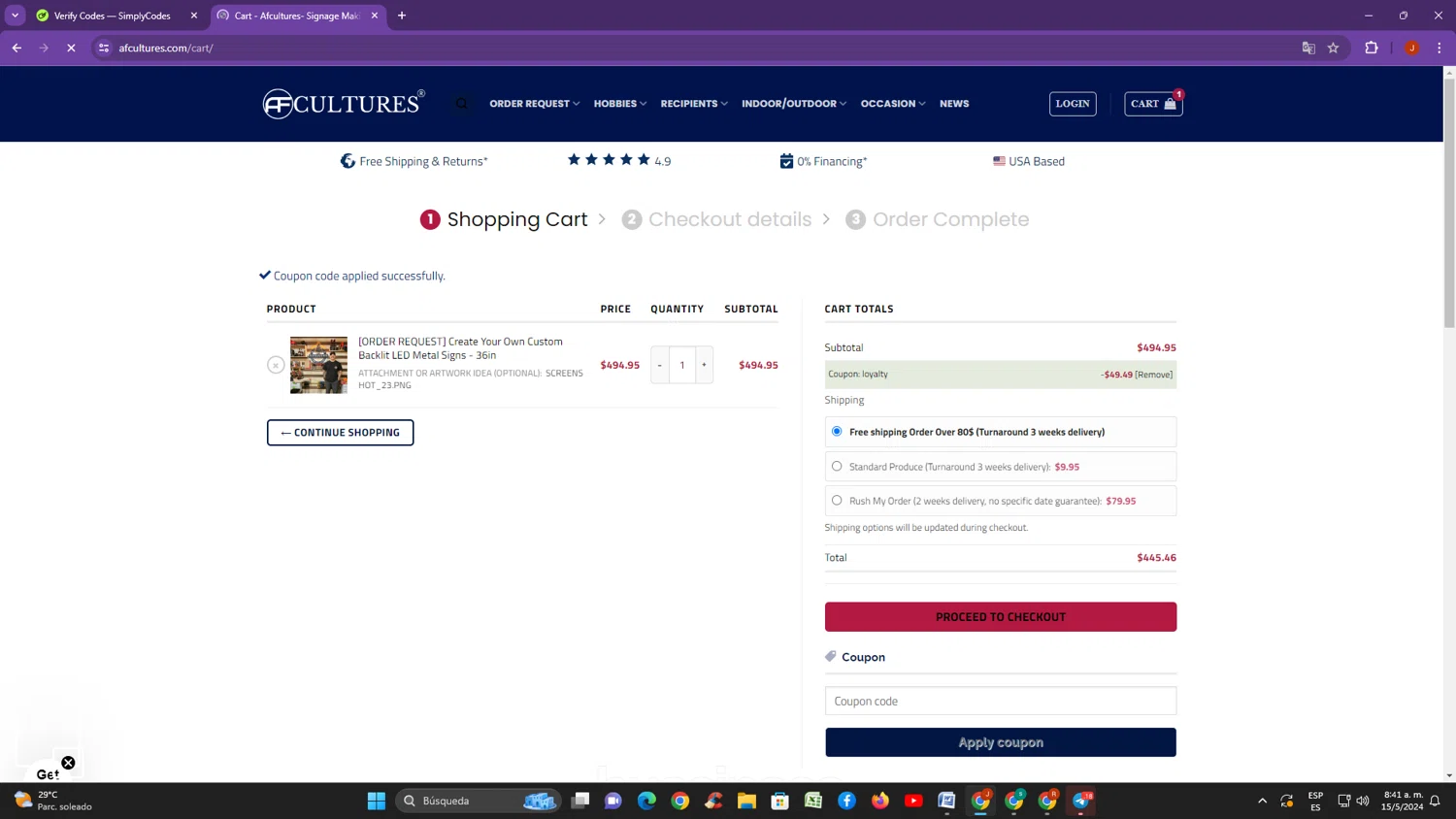Expand the ORDER REQUEST menu

(x=534, y=104)
